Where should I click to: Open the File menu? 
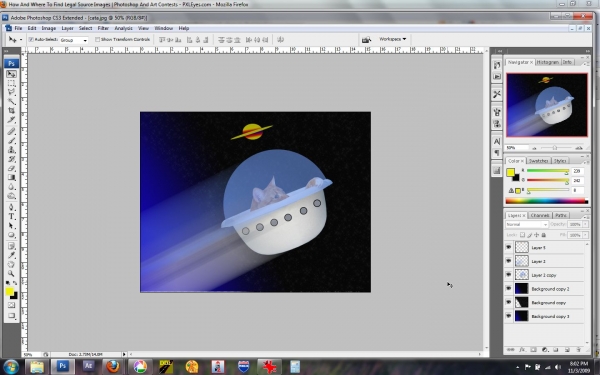click(18, 28)
